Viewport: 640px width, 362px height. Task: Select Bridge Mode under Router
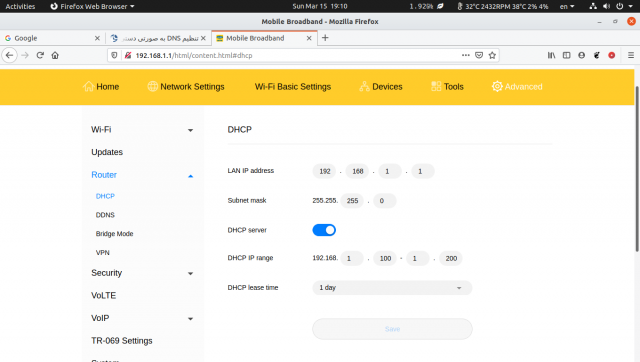click(x=115, y=234)
